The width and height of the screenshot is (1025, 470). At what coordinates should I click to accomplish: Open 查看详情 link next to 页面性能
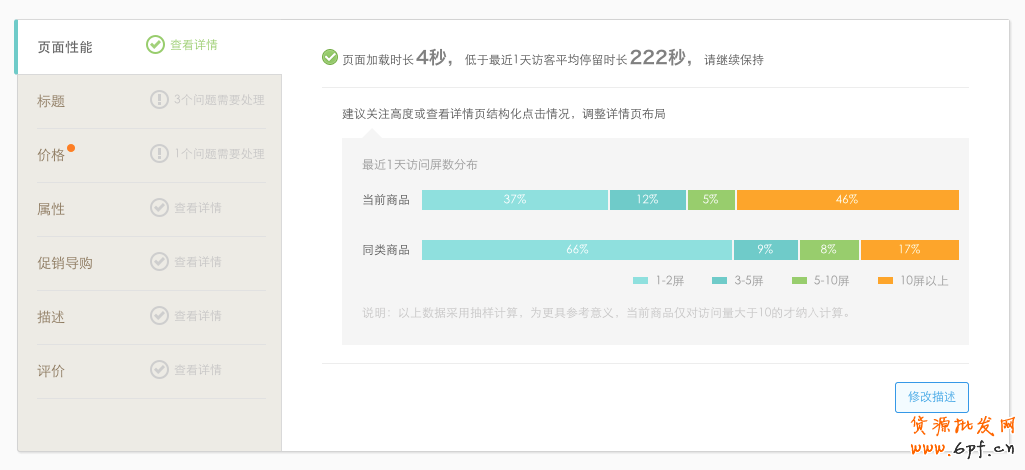(x=194, y=45)
